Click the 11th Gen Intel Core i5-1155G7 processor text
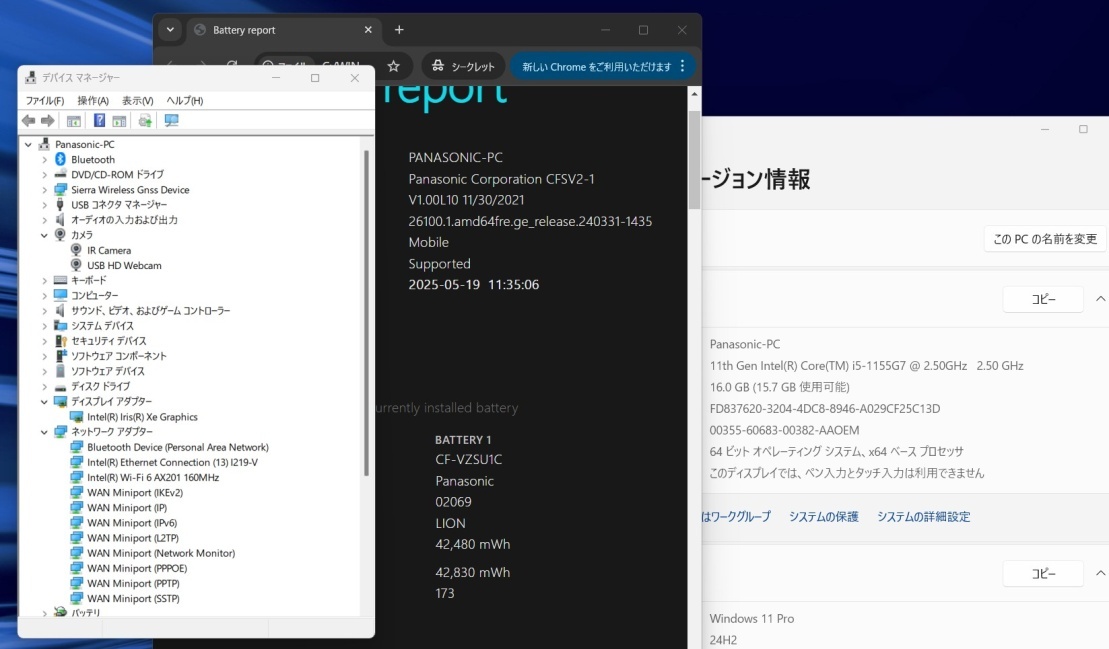The height and width of the screenshot is (649, 1109). pos(866,366)
